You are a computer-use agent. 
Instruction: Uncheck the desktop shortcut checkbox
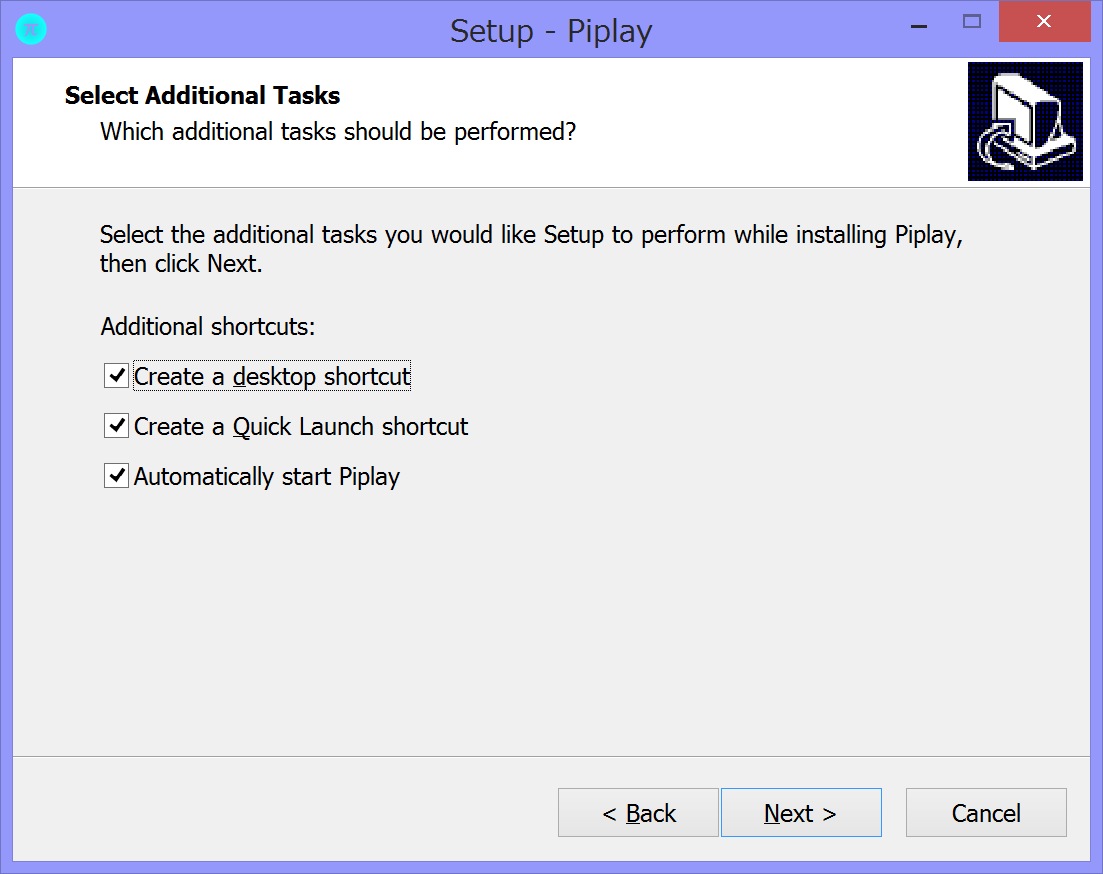117,376
